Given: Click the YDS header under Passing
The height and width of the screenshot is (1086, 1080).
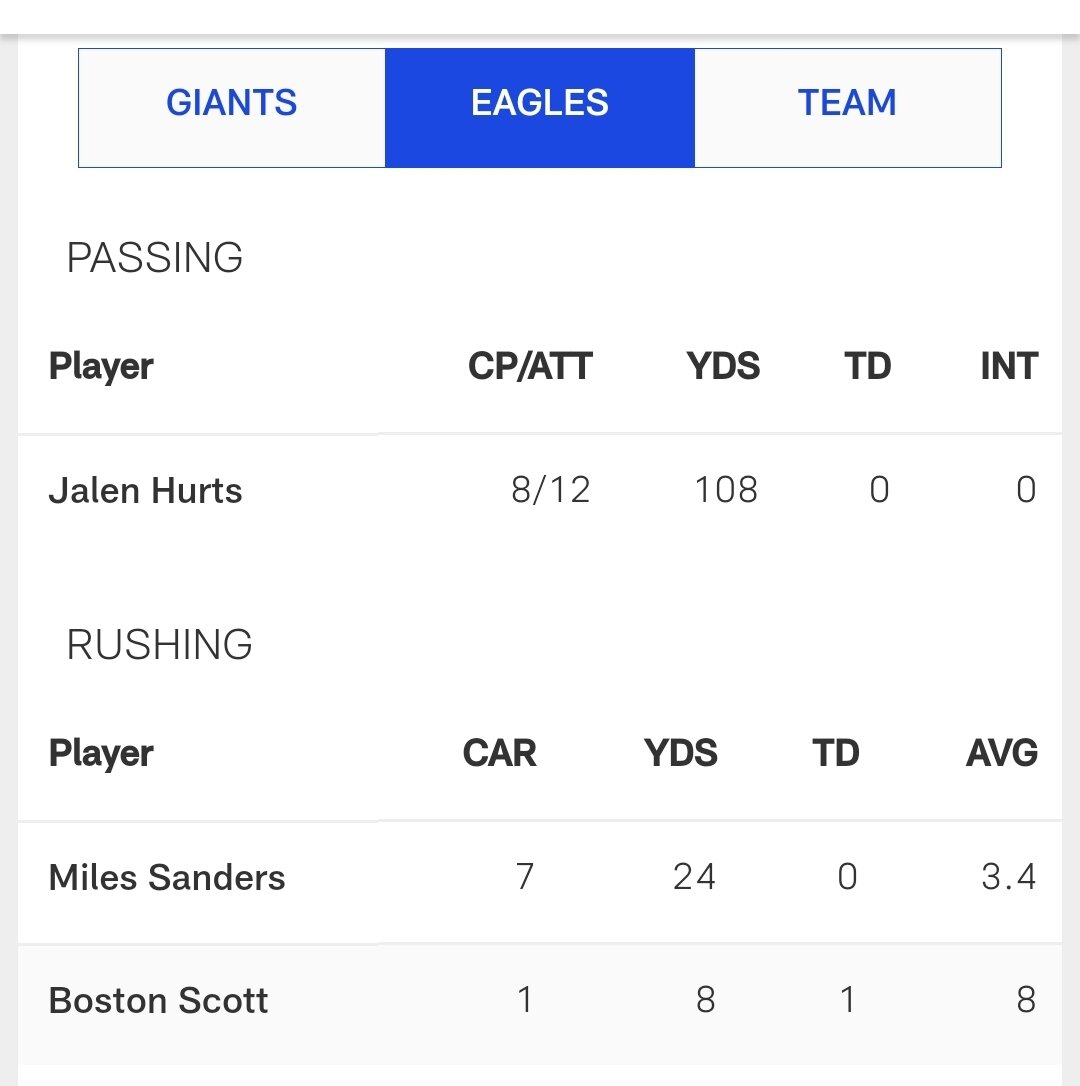Looking at the screenshot, I should tap(723, 367).
